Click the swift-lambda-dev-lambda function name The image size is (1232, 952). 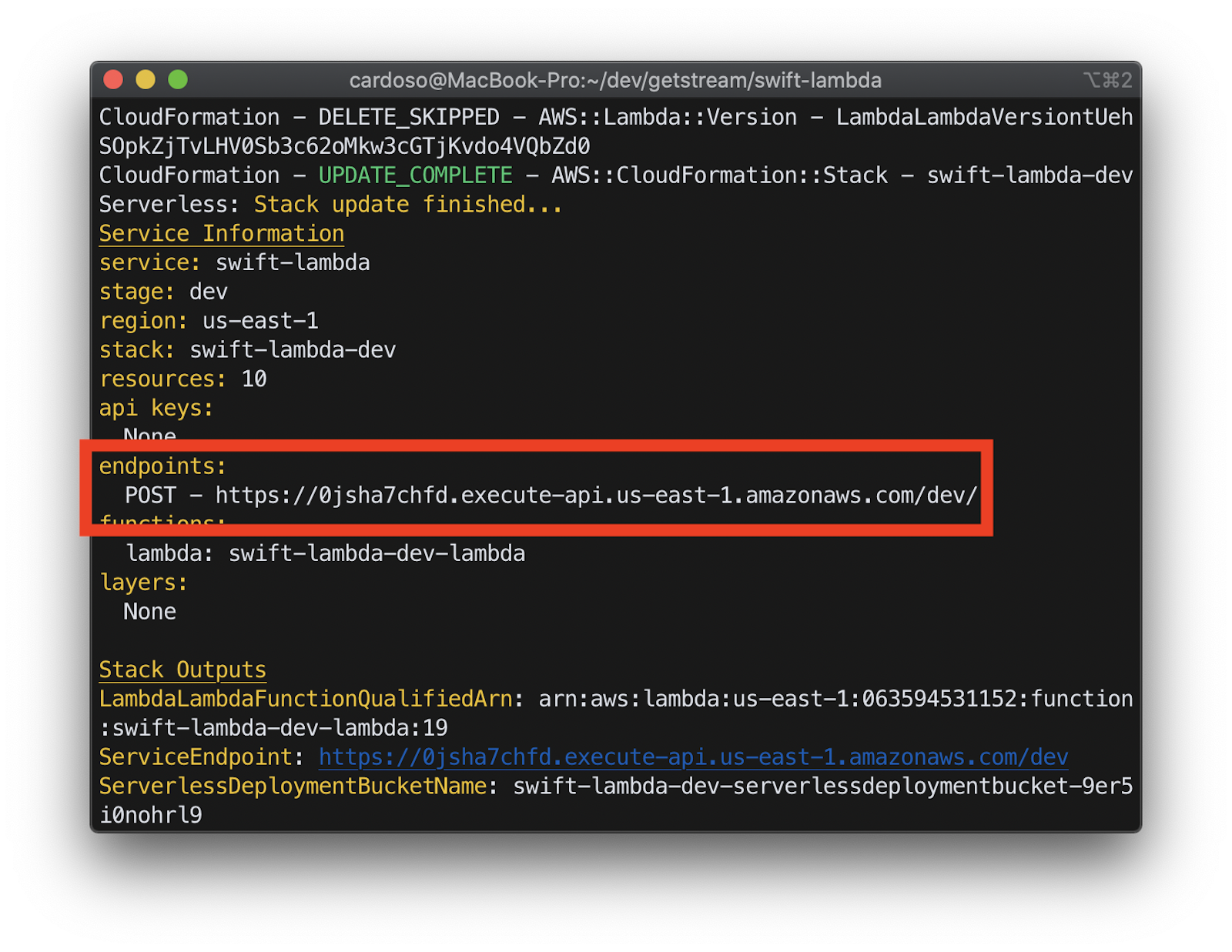[376, 553]
